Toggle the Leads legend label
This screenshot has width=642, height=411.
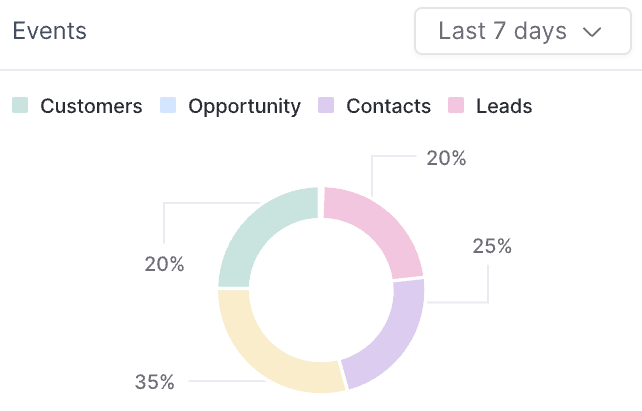tap(504, 106)
